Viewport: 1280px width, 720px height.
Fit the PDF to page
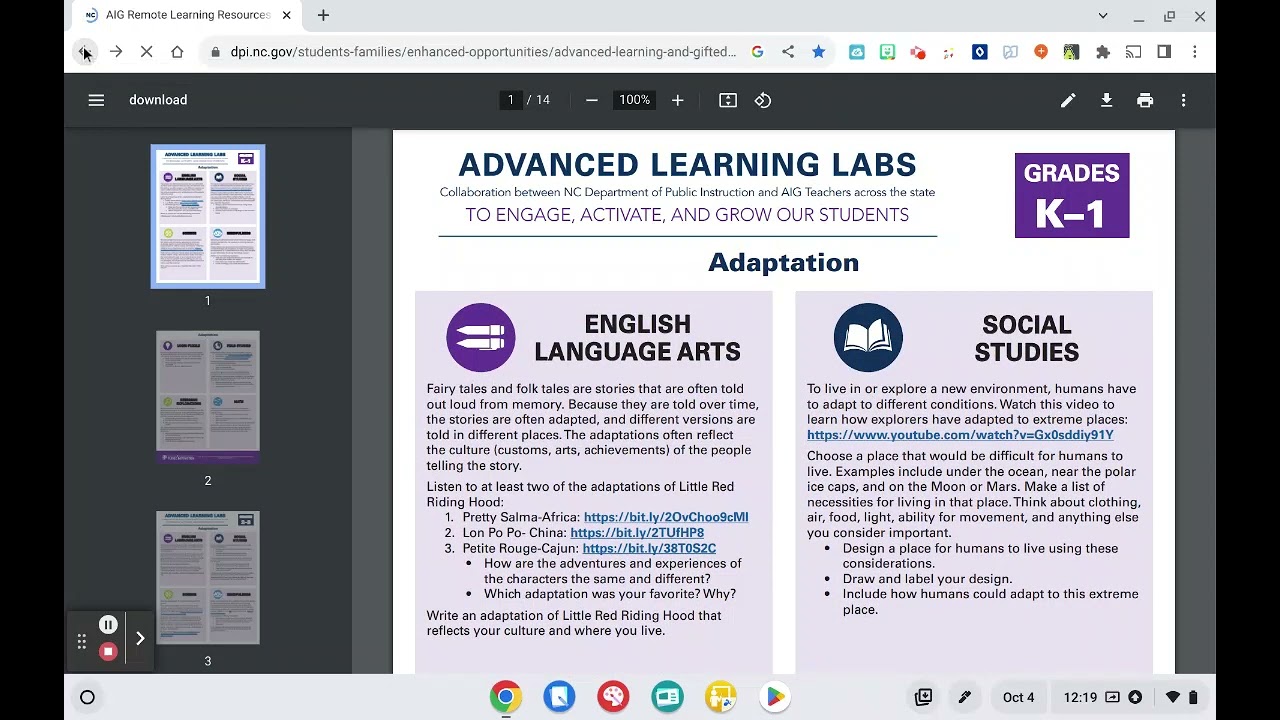(728, 100)
